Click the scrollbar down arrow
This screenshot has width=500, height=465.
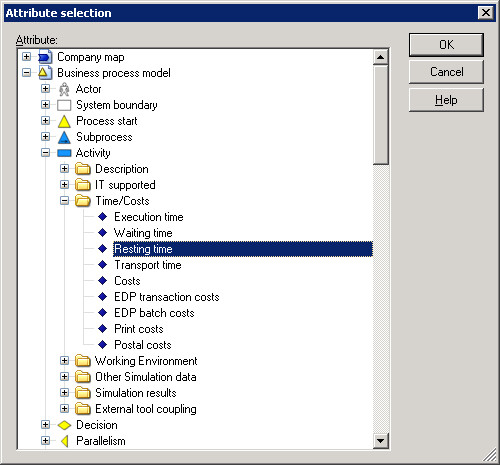pos(380,441)
